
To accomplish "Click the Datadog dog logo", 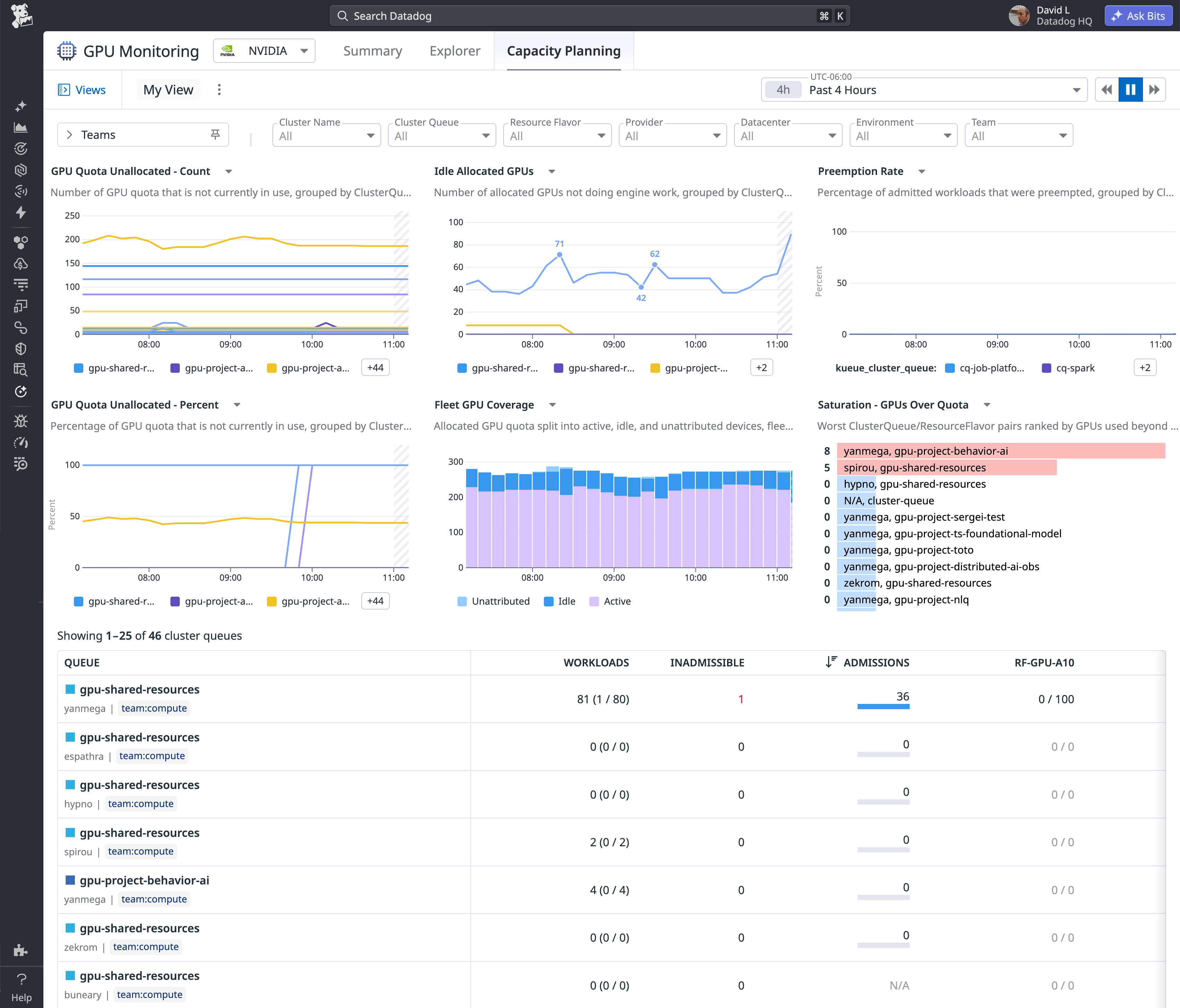I will (x=21, y=15).
